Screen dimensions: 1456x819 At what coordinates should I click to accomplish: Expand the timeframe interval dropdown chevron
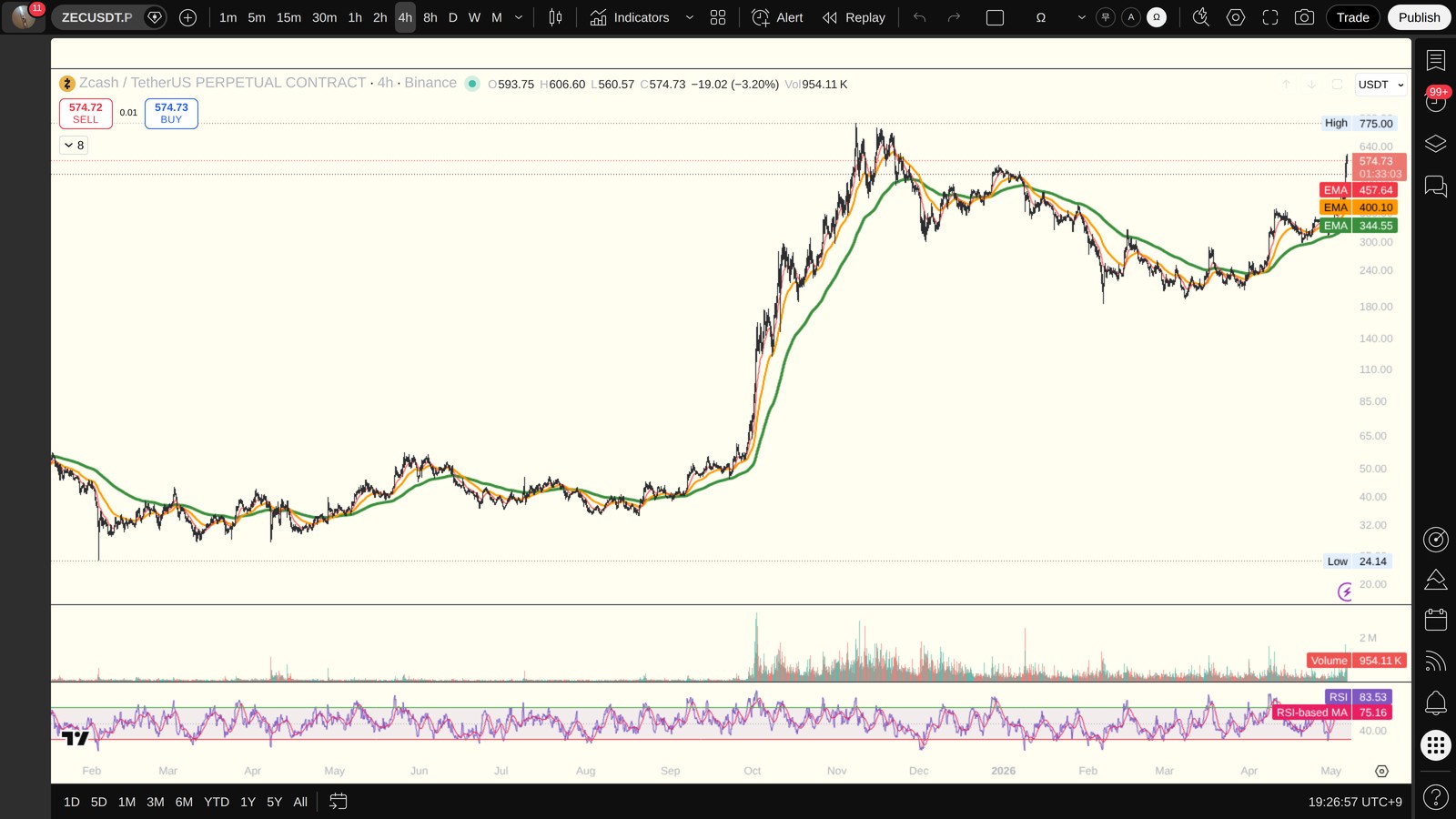point(519,17)
